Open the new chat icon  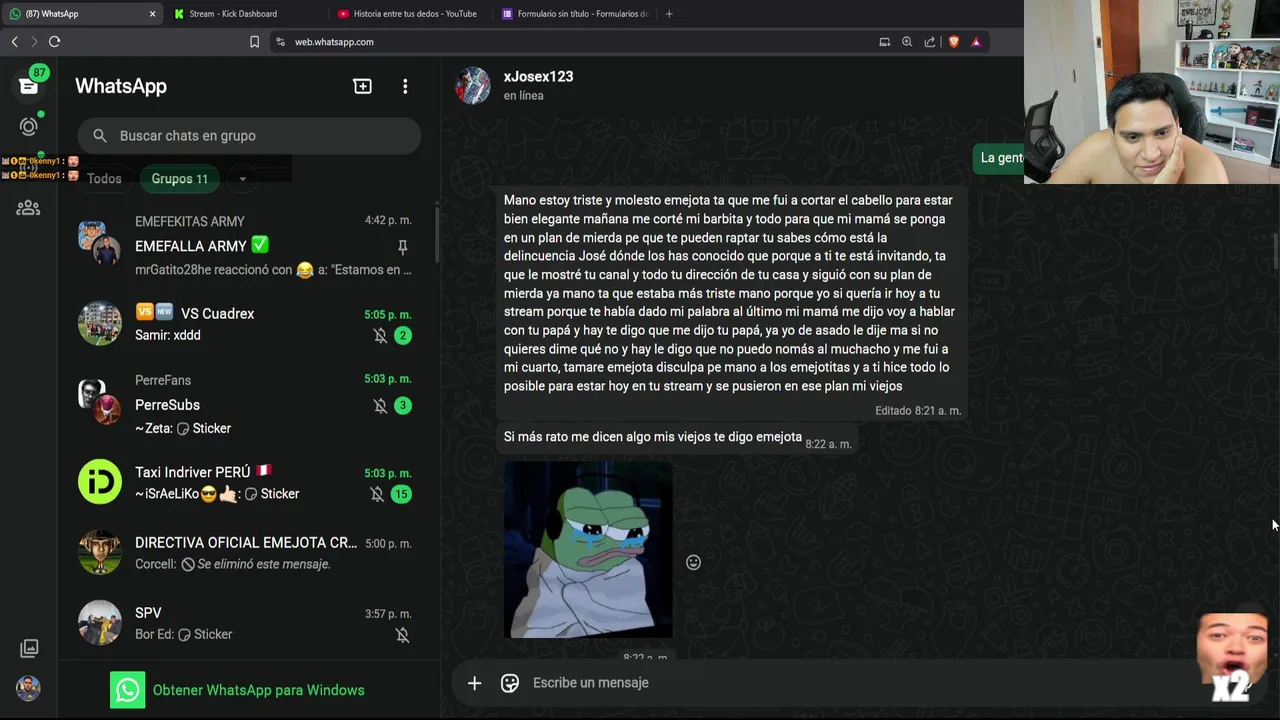click(362, 86)
